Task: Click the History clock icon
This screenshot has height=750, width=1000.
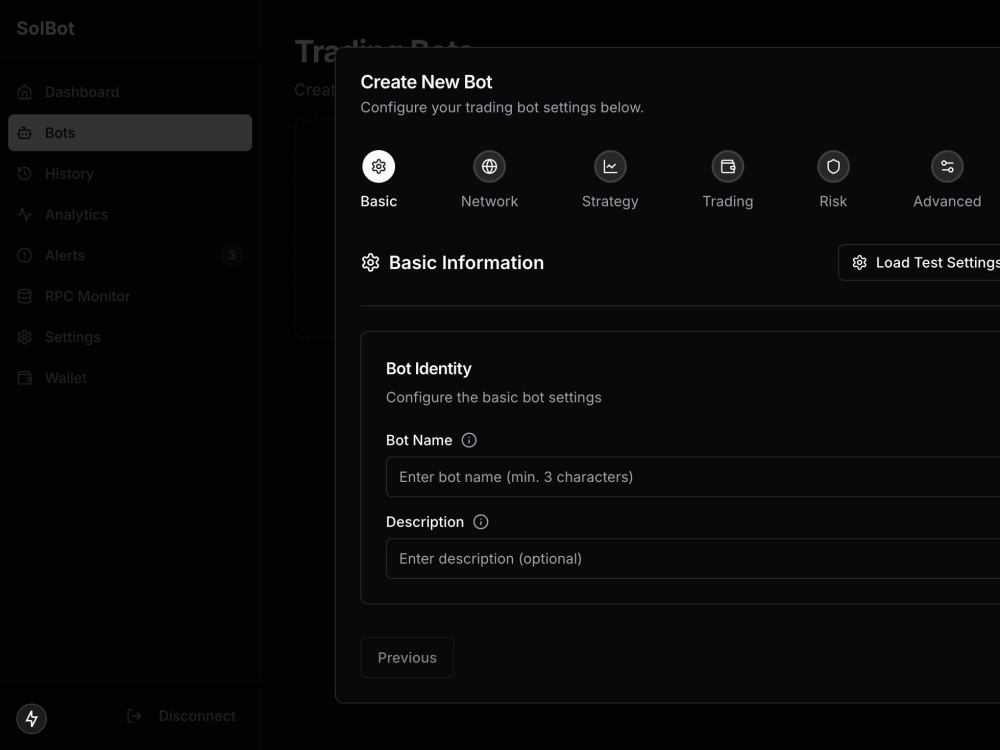Action: 24,173
